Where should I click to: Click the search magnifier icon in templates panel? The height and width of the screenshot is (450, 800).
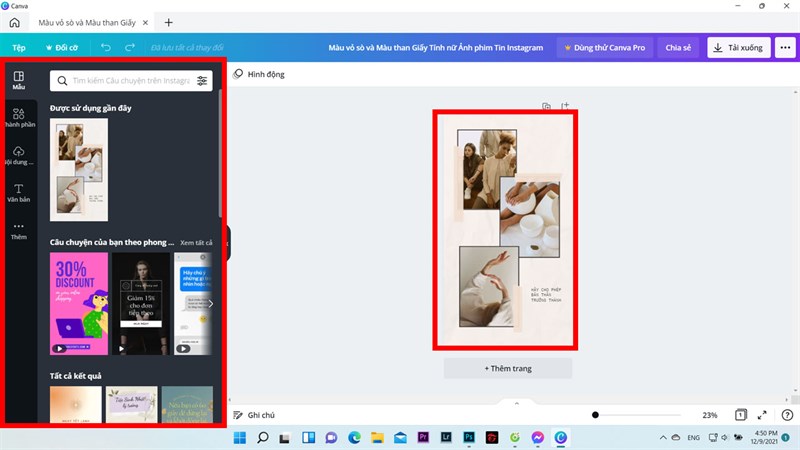click(62, 81)
